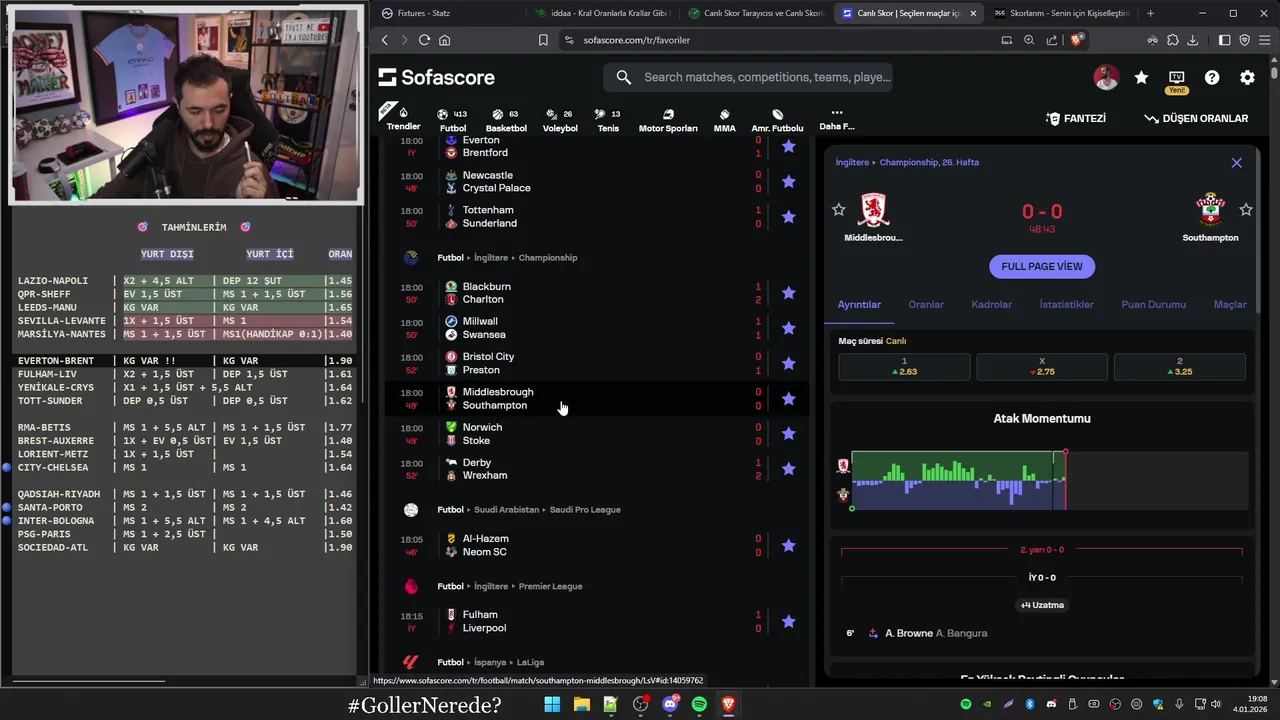This screenshot has height=720, width=1280.
Task: Select the home win odds 2.63
Action: (x=904, y=366)
